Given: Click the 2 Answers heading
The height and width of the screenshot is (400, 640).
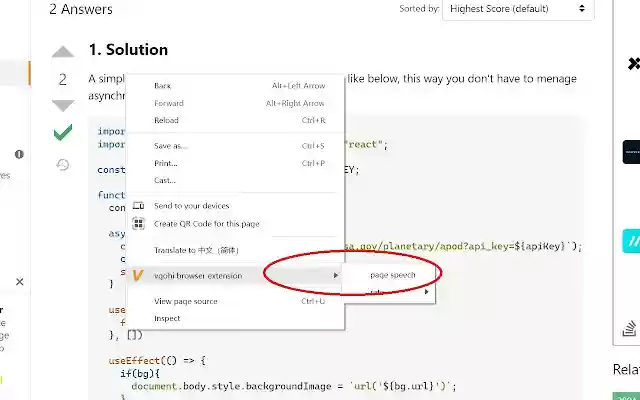Looking at the screenshot, I should tap(81, 9).
